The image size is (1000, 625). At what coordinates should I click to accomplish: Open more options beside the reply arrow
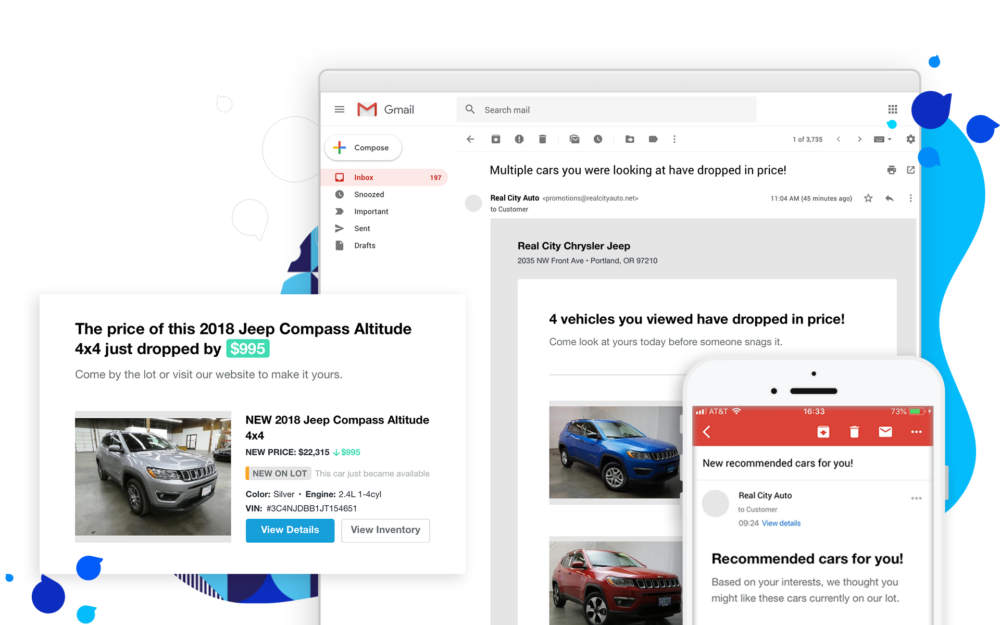click(911, 198)
